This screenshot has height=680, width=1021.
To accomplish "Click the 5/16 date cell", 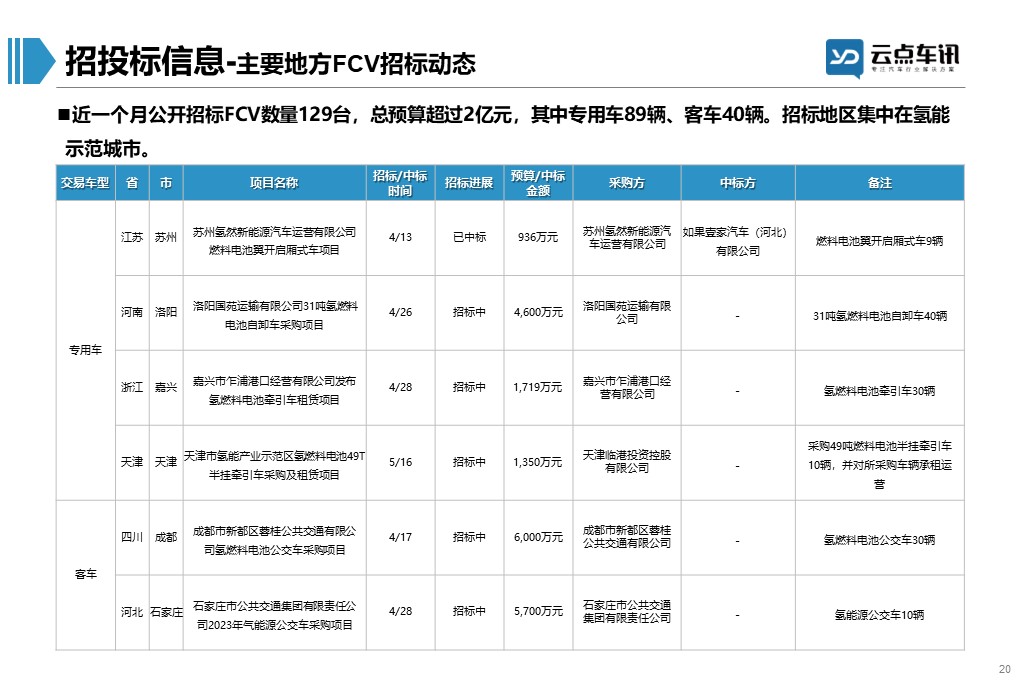I will coord(400,462).
